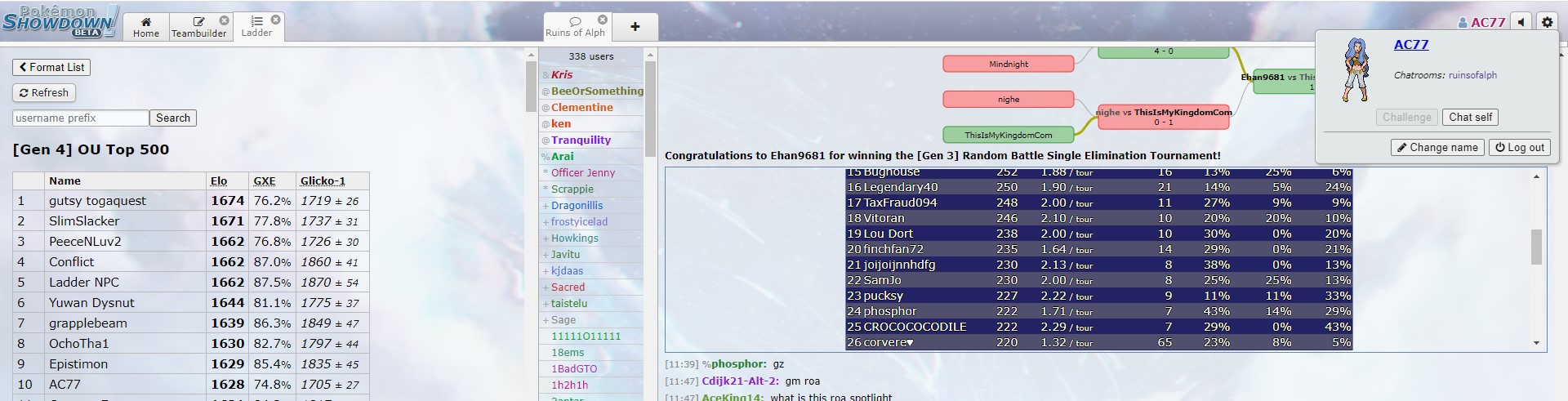Viewport: 1568px width, 401px height.
Task: Open the sound volume settings icon
Action: click(x=1521, y=22)
